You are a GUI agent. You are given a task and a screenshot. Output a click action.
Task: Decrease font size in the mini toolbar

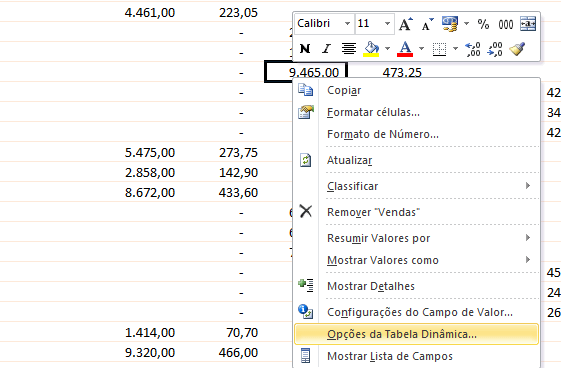(427, 24)
